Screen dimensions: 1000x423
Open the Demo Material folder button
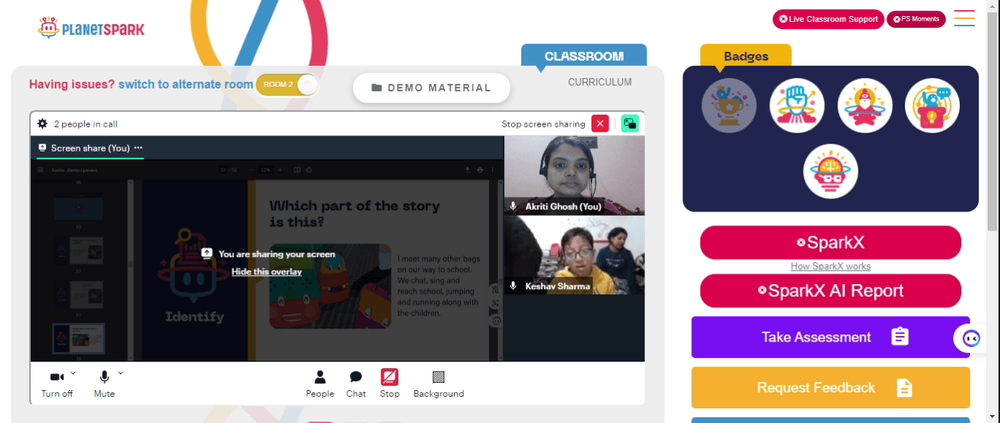(432, 88)
